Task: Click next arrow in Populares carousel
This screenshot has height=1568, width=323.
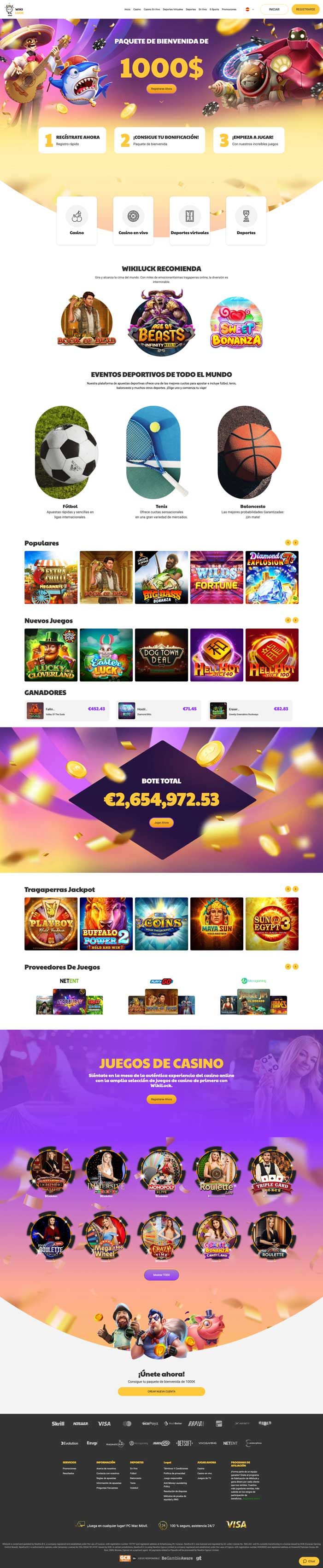Action: click(295, 542)
